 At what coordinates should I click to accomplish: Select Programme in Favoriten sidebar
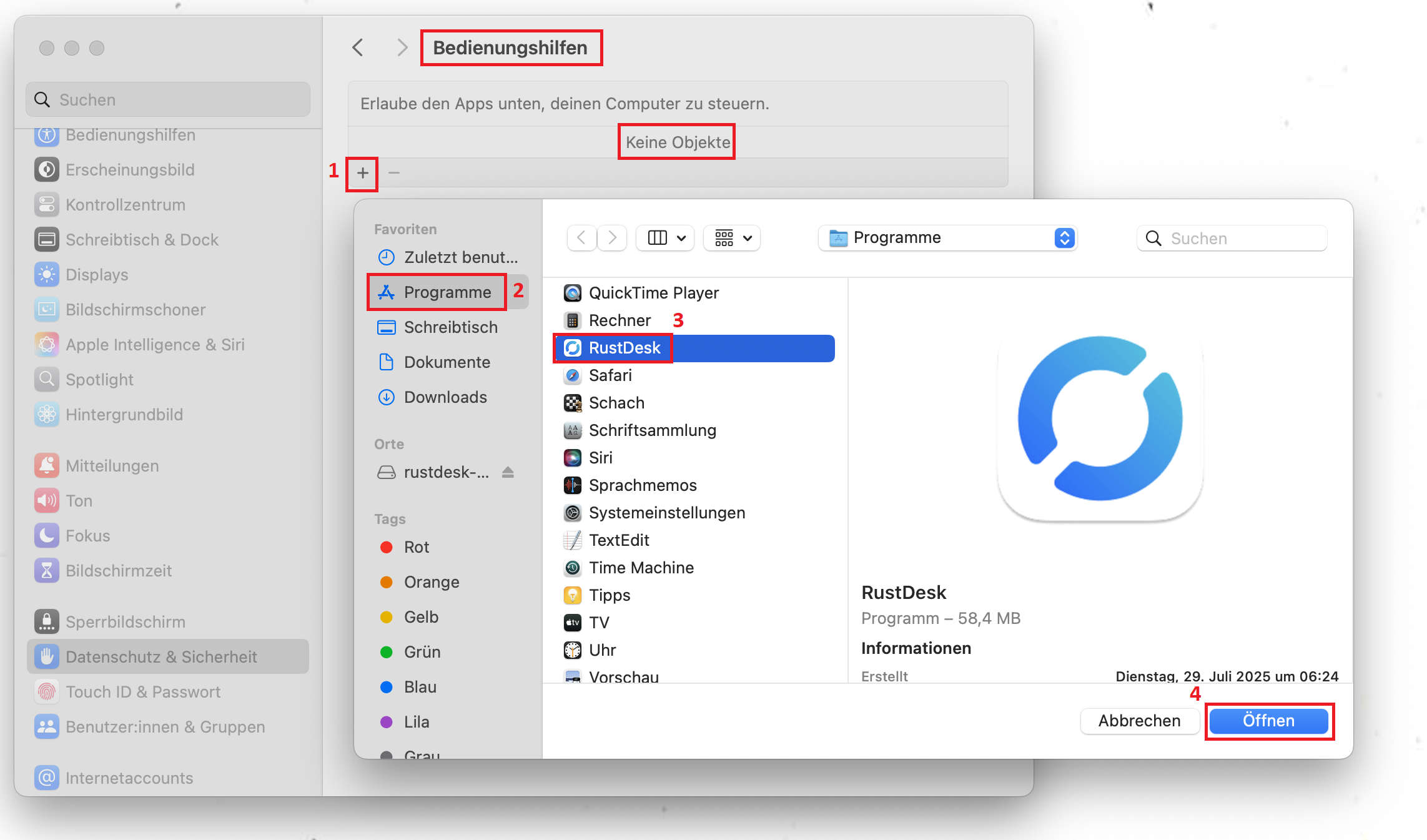(x=447, y=292)
